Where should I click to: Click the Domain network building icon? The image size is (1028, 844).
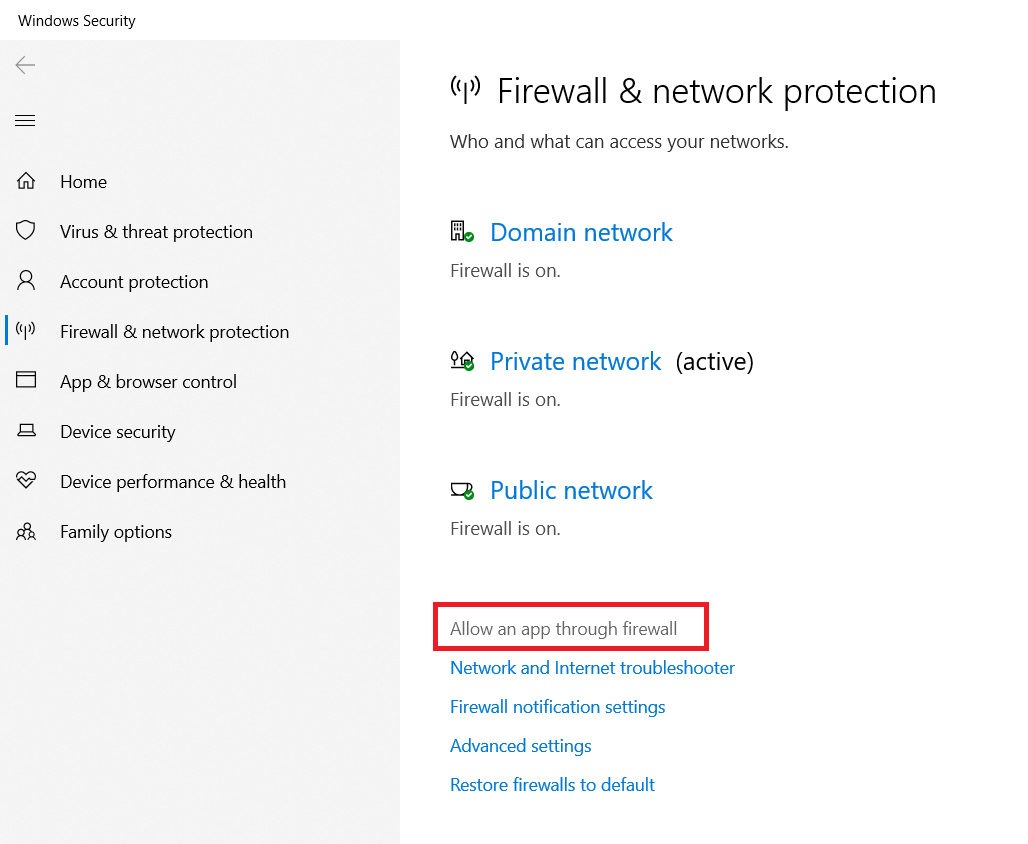pos(461,232)
